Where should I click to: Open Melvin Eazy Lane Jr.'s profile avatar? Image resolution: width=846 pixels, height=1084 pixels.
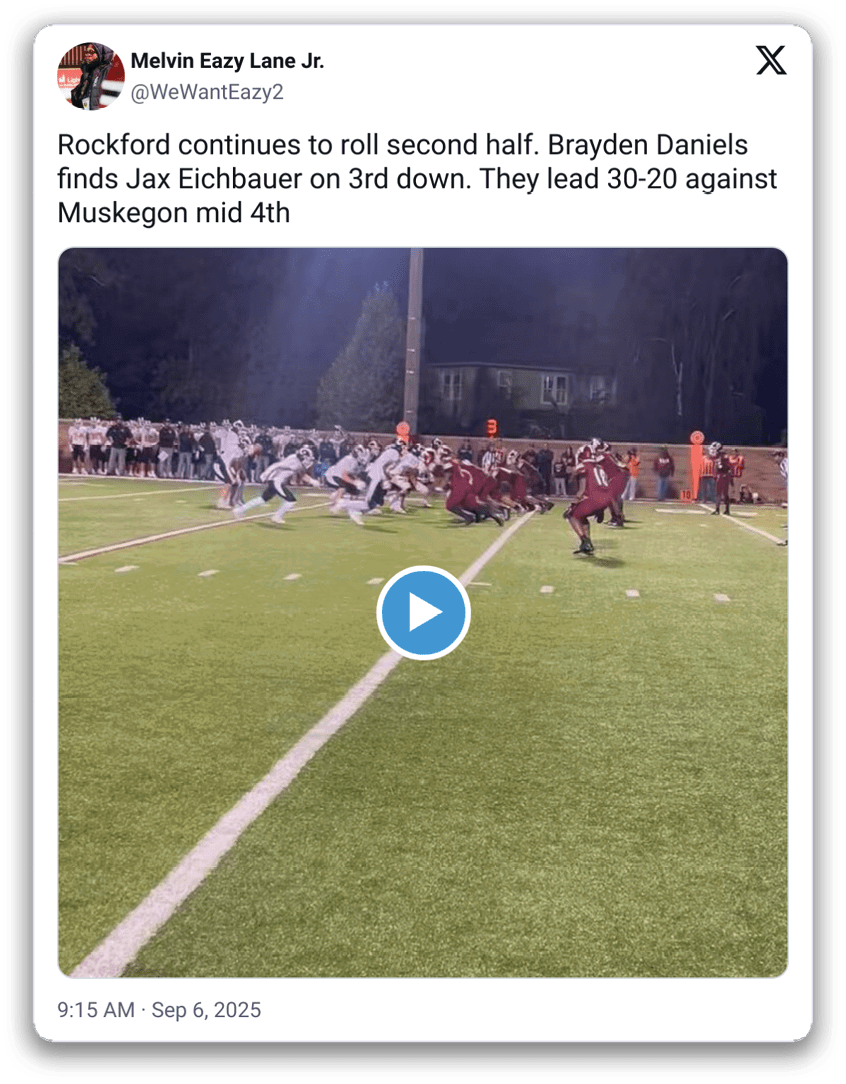coord(91,76)
